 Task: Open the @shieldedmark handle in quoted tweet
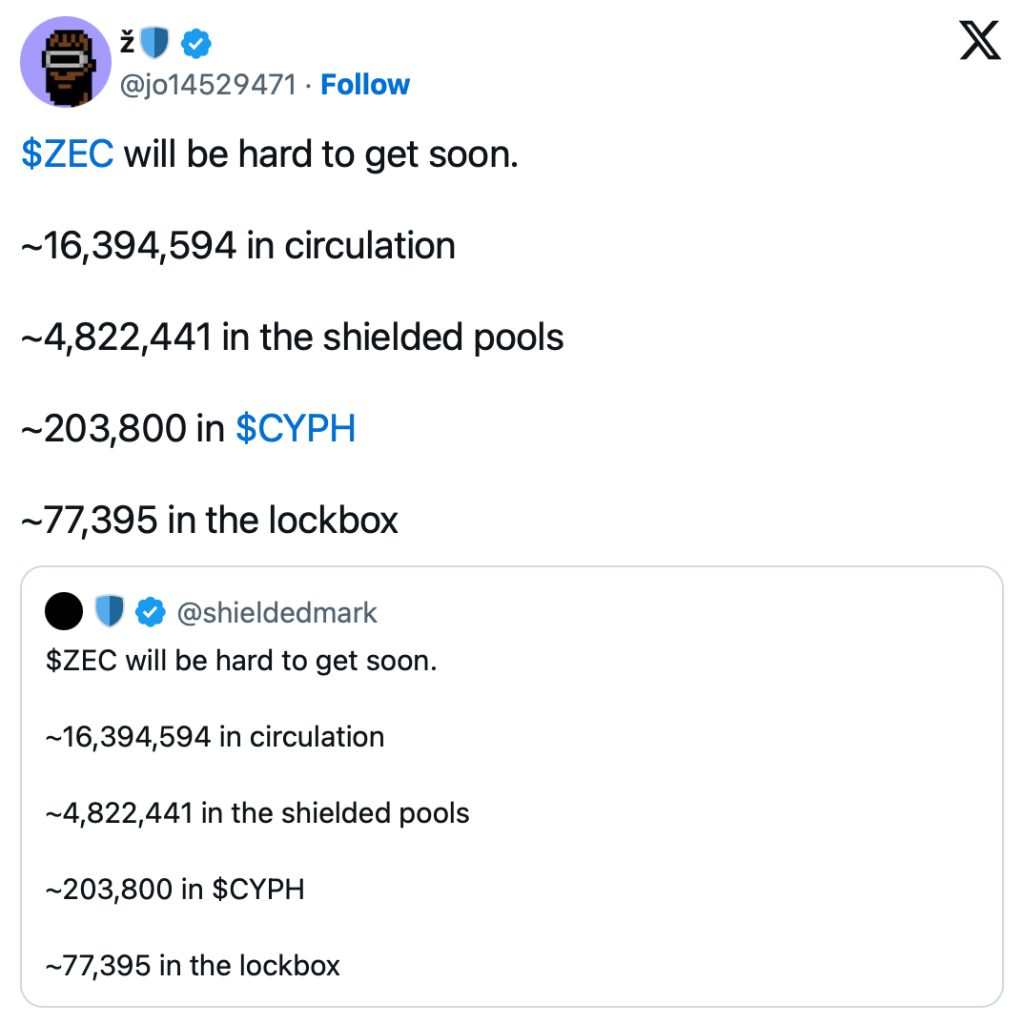coord(277,612)
